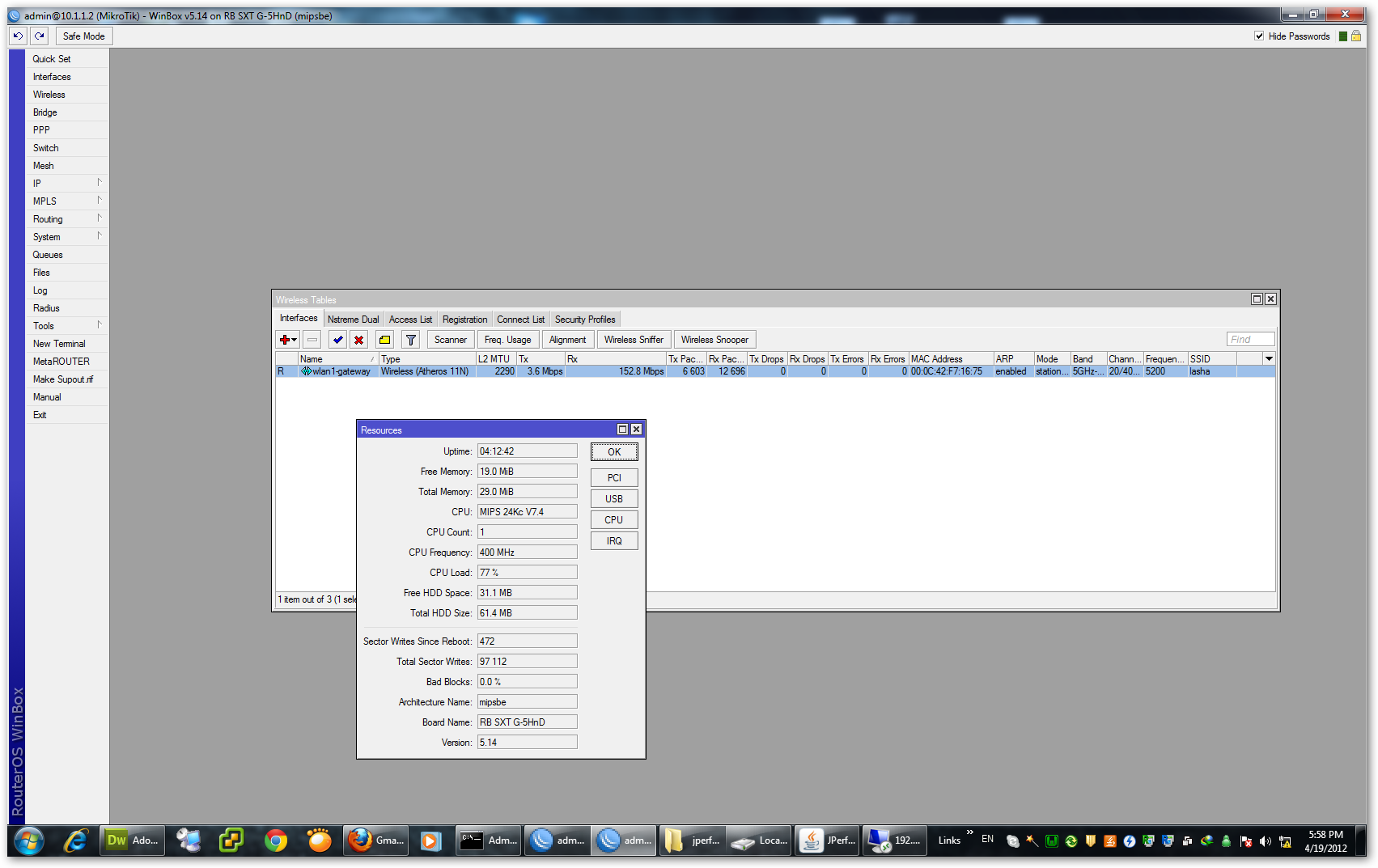This screenshot has height=868, width=1378.
Task: Show hidden Links toolbar items chevron on taskbar
Action: (x=969, y=832)
